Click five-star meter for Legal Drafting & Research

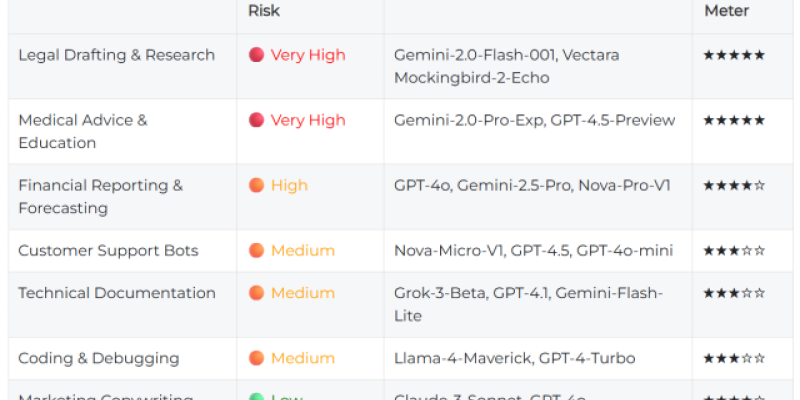pyautogui.click(x=734, y=55)
